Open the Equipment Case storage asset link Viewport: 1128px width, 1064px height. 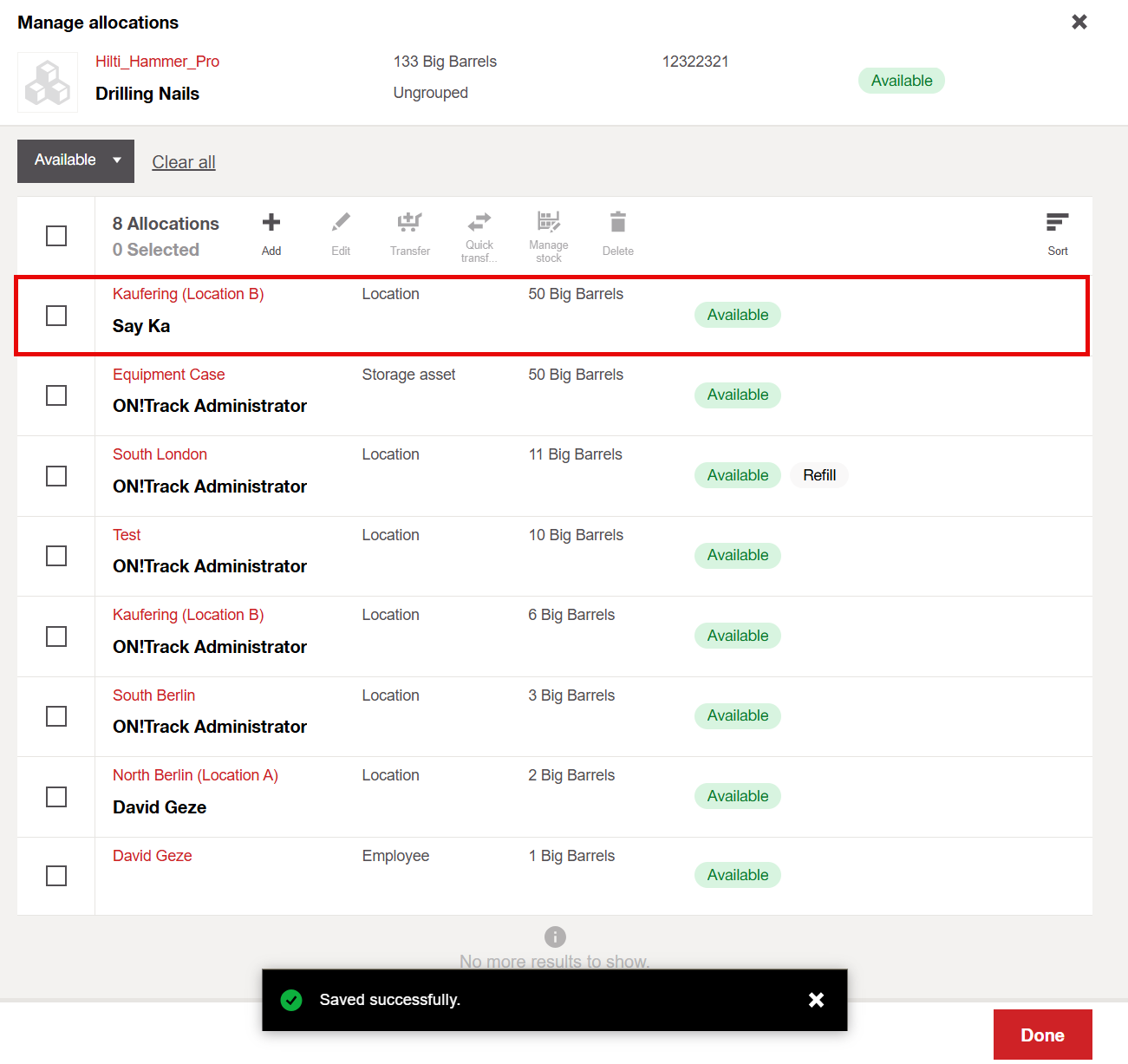click(x=169, y=375)
